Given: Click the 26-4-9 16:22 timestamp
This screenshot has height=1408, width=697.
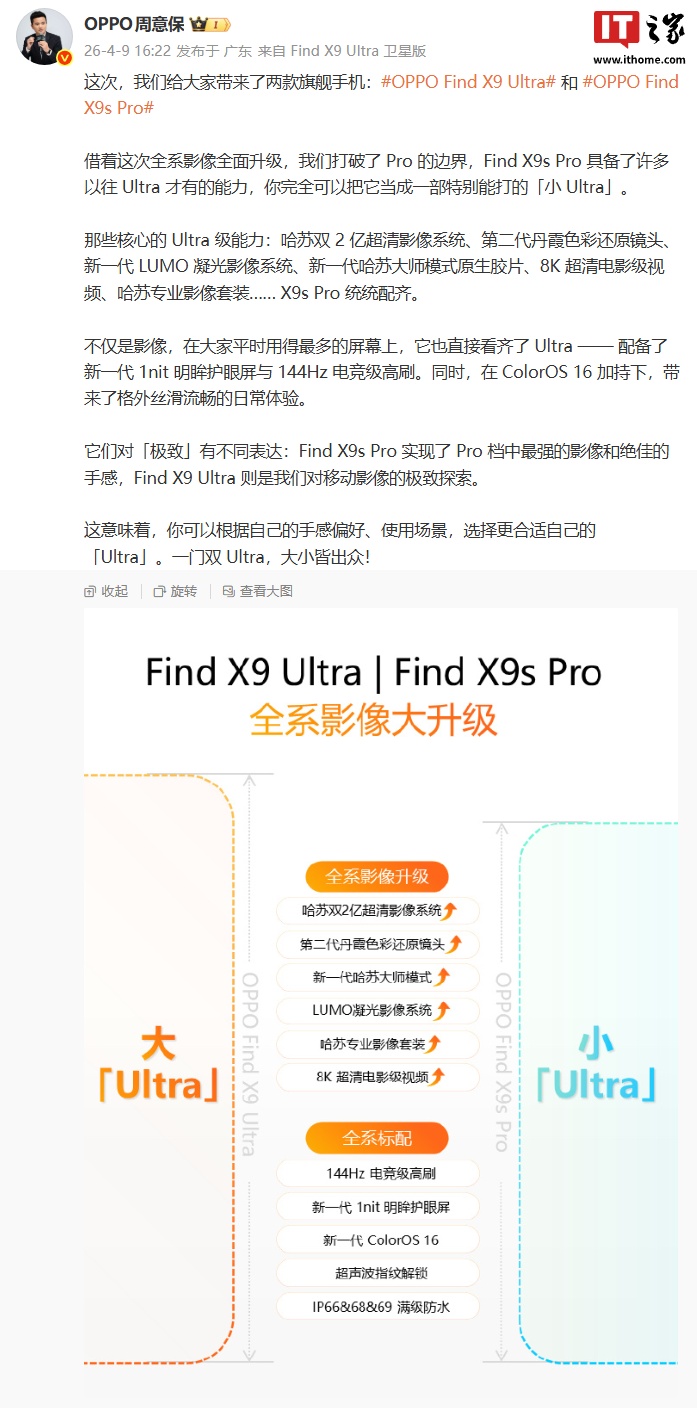Looking at the screenshot, I should pyautogui.click(x=127, y=51).
